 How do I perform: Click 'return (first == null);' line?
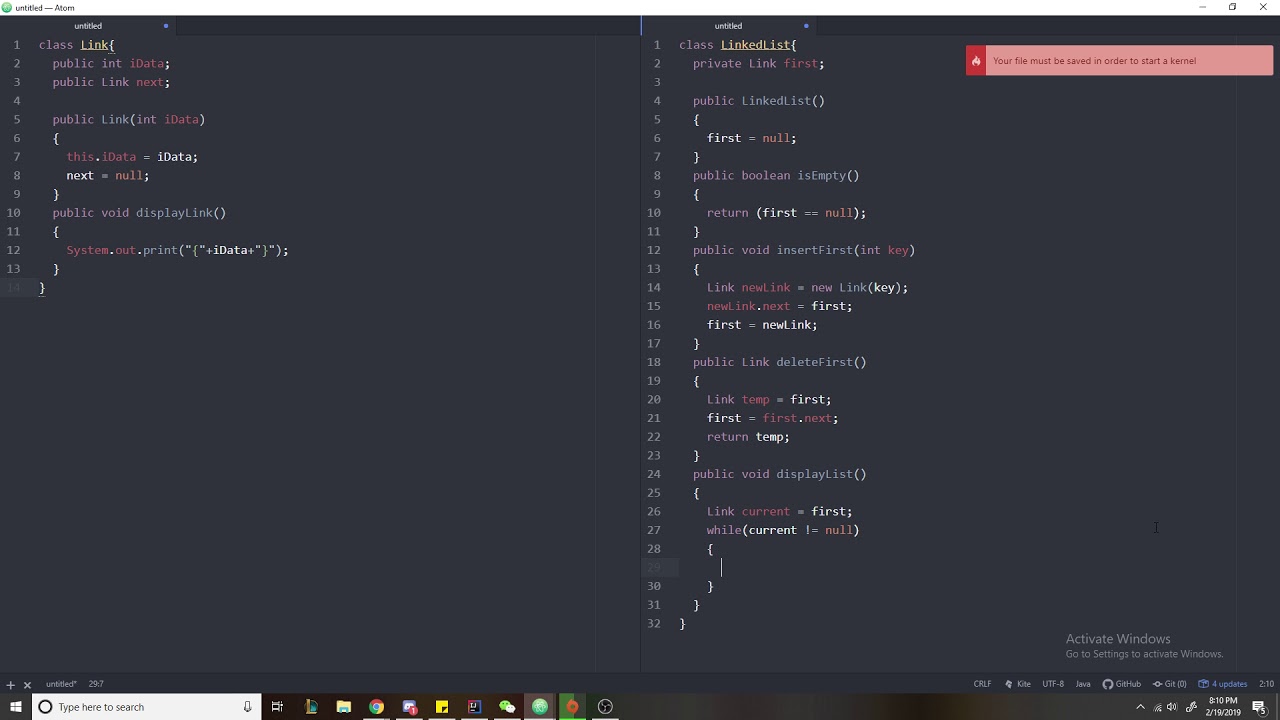tap(787, 213)
